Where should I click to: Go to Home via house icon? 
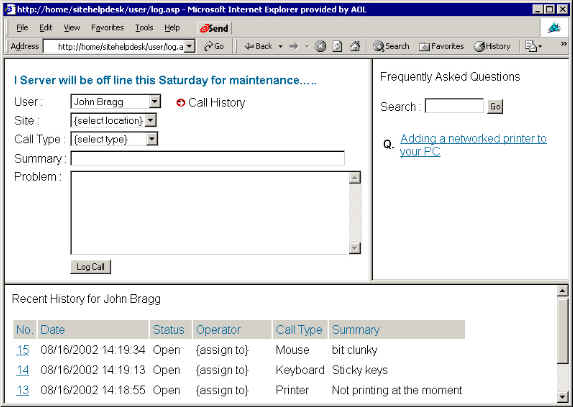pyautogui.click(x=355, y=46)
